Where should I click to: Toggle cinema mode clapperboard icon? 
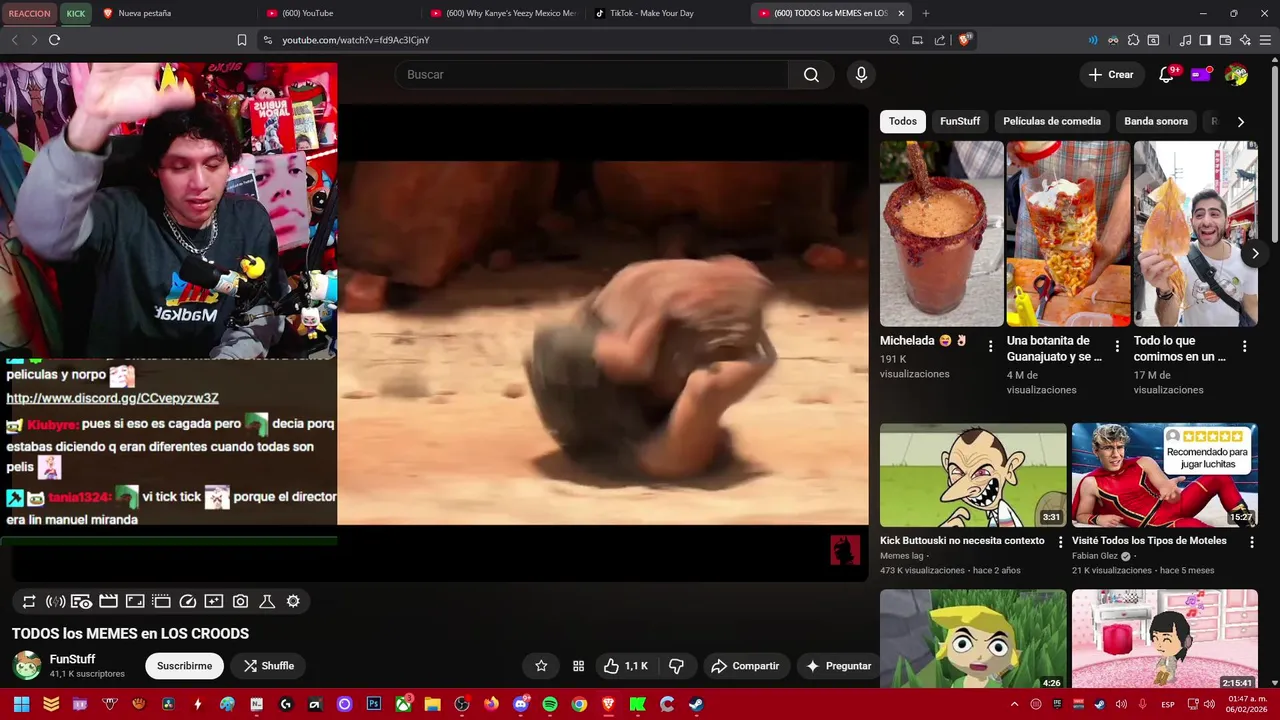coord(108,601)
